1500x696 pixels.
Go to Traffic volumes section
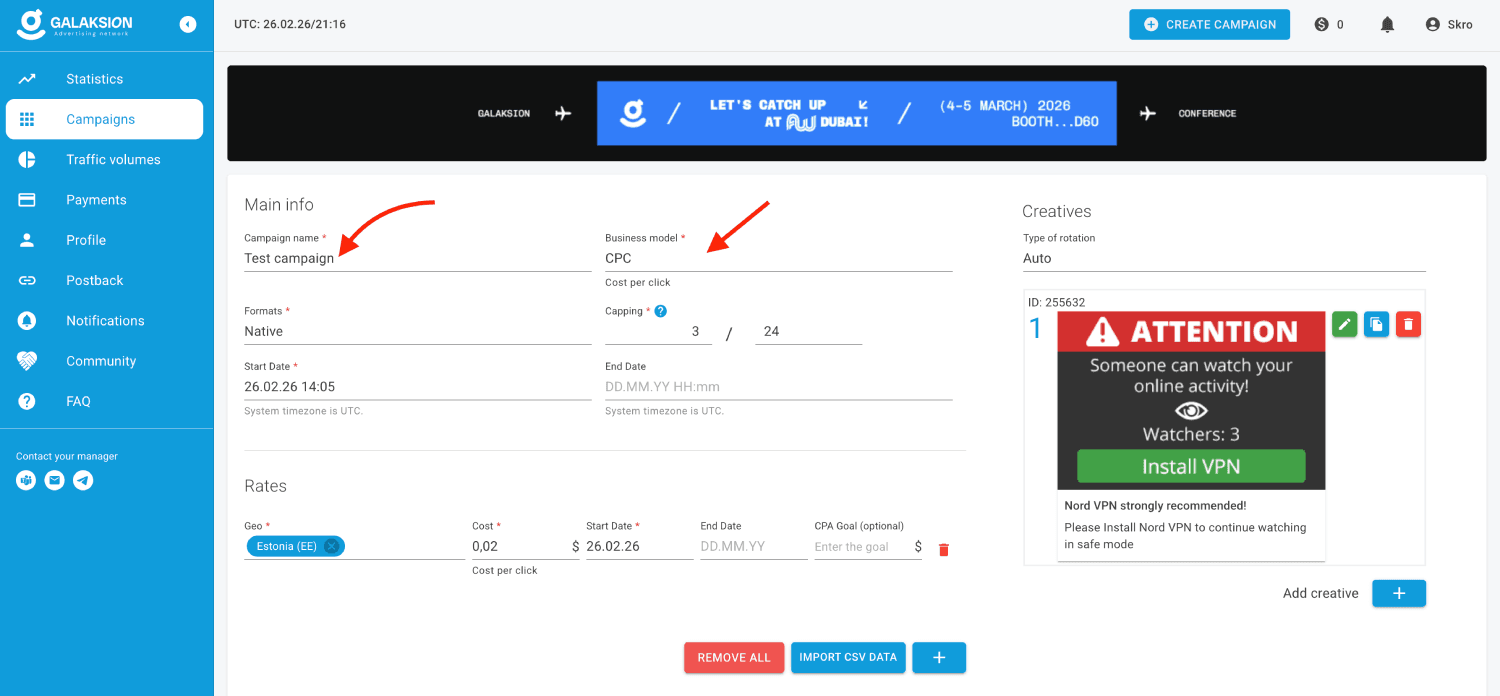[x=104, y=160]
